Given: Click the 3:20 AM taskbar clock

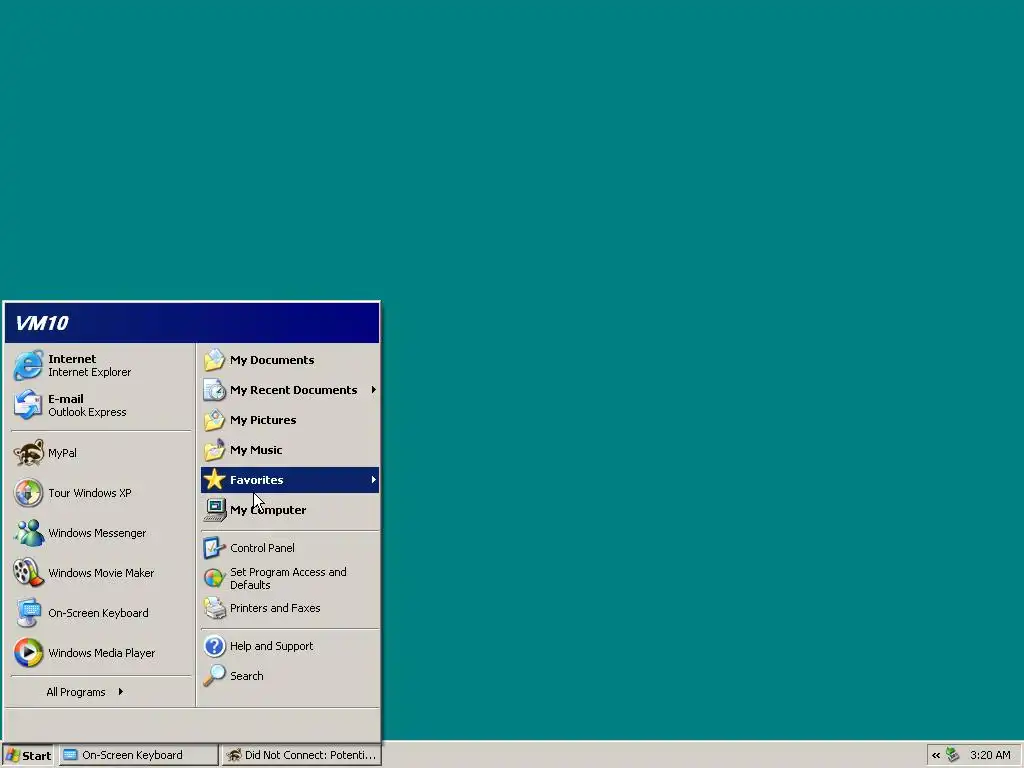Looking at the screenshot, I should click(990, 755).
